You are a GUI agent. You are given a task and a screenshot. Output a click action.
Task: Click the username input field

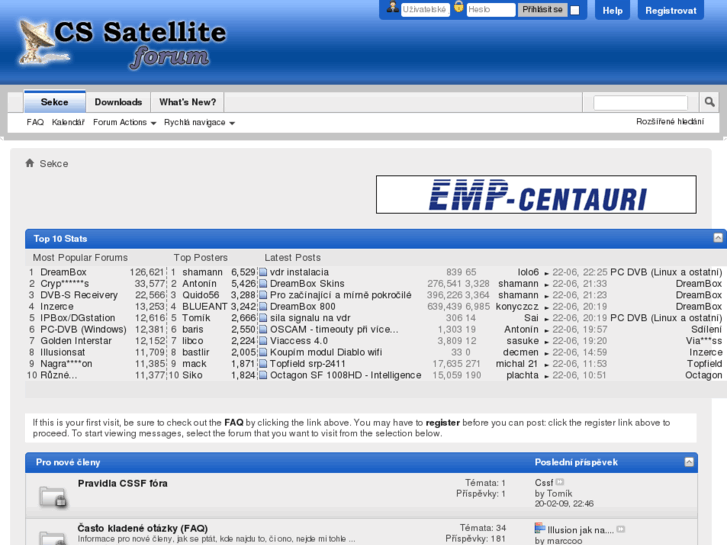(x=425, y=10)
